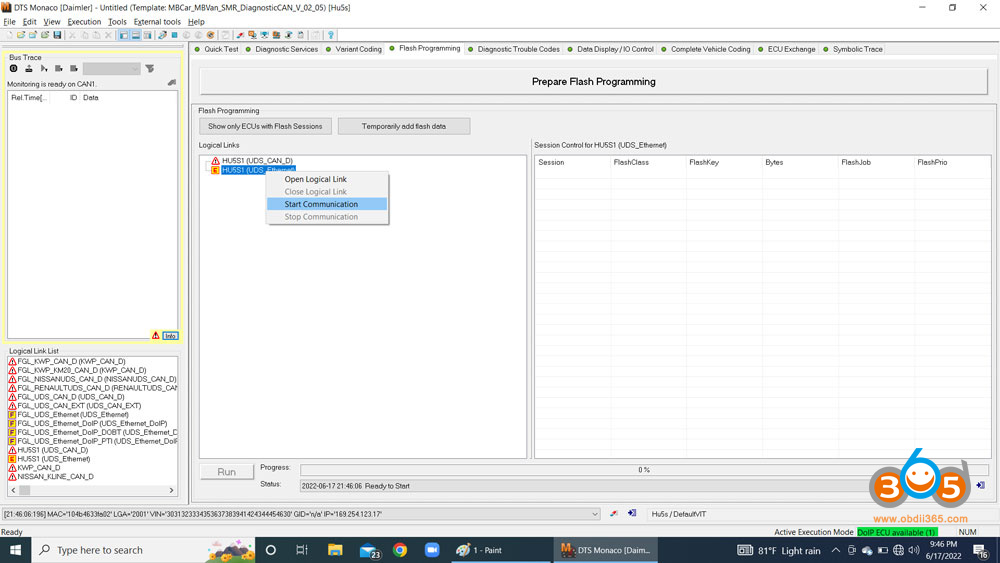Open the Bus Trace dropdown combo box
1000x563 pixels.
111,69
